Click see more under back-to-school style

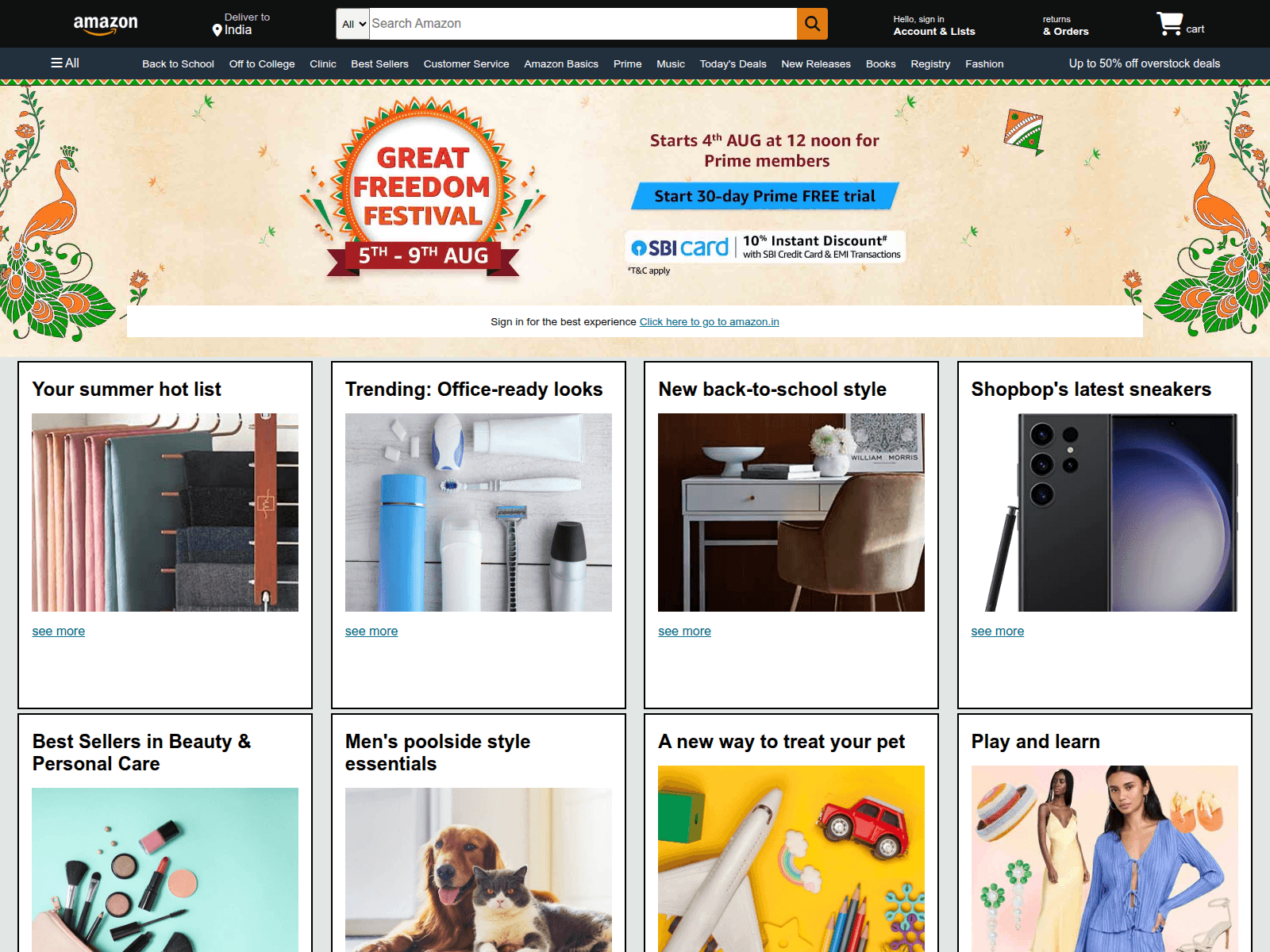click(684, 631)
